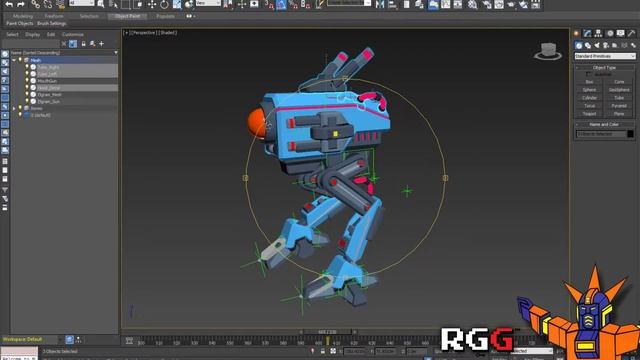Toggle the light bulb visibility of MouthGun
The image size is (640, 360).
27,81
